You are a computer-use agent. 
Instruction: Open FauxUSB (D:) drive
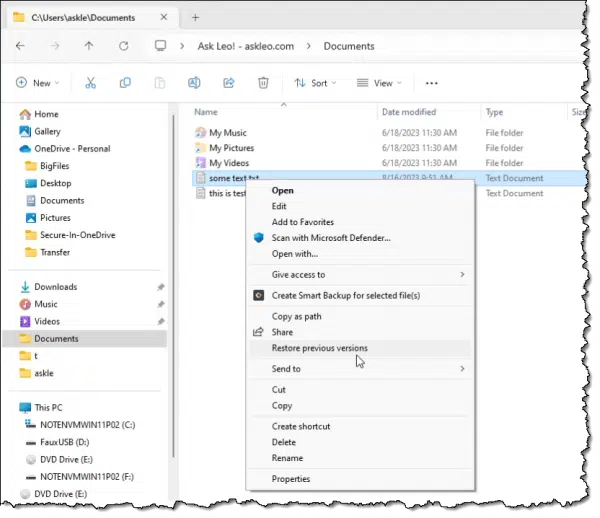64,442
